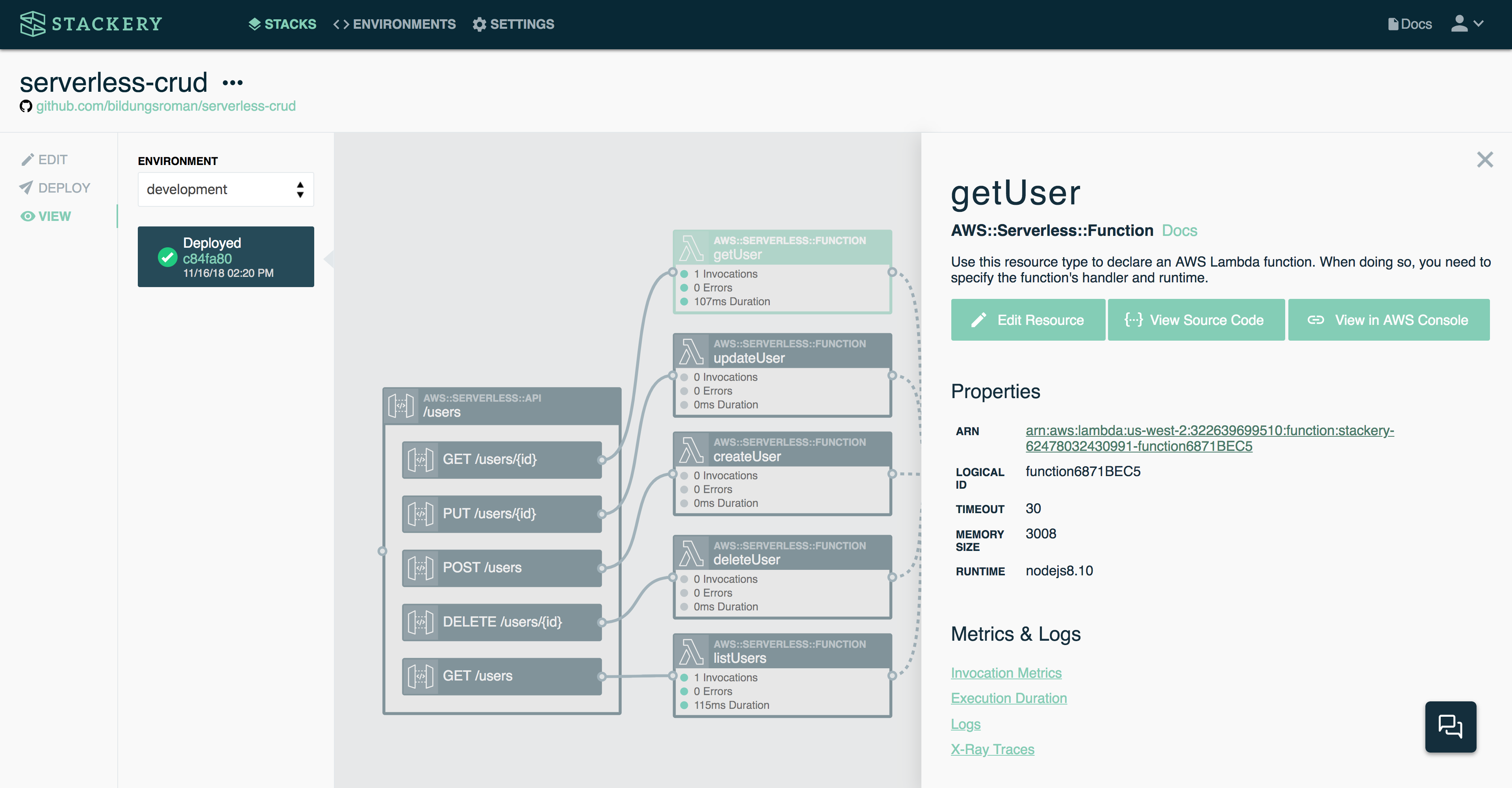The width and height of the screenshot is (1512, 788).
Task: Select the deleteUser node title
Action: (x=747, y=560)
